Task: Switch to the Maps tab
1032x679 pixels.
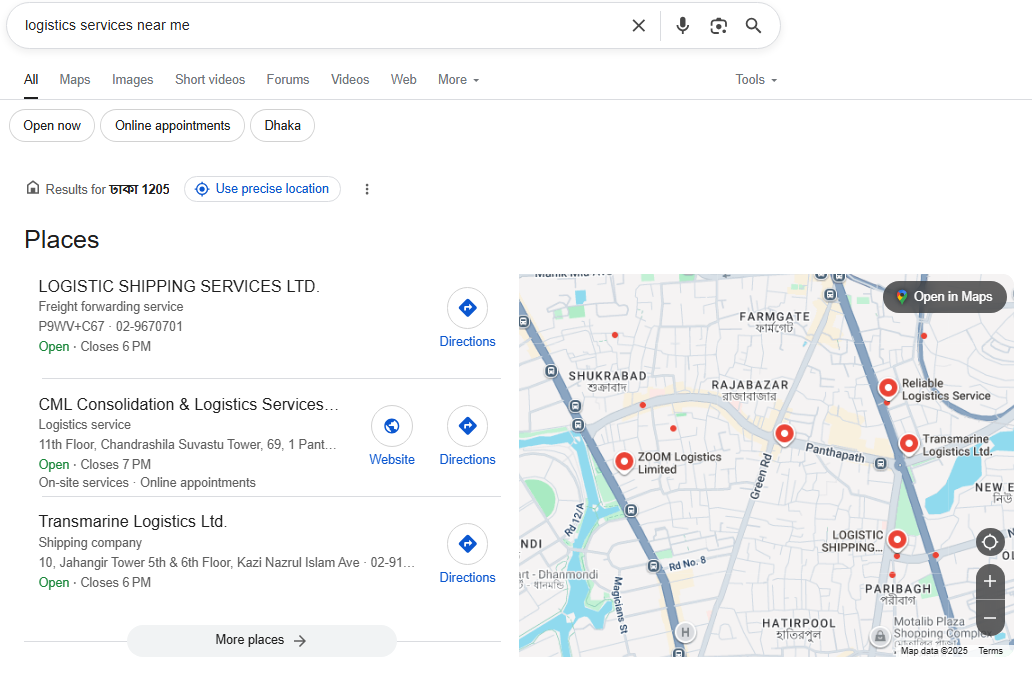Action: 75,80
